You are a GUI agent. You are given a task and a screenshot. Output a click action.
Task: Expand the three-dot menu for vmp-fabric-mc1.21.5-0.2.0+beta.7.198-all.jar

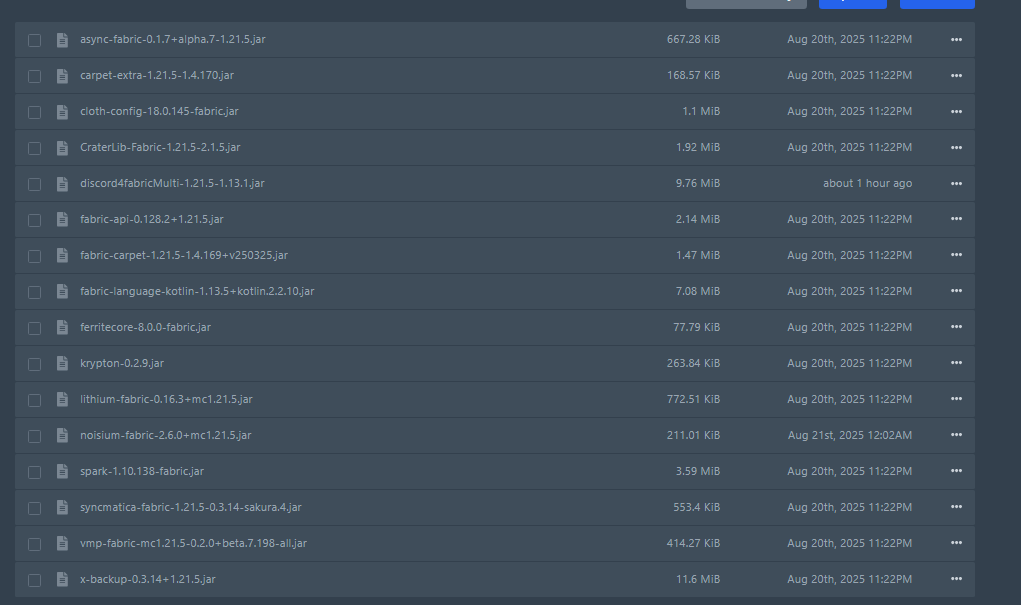coord(956,544)
